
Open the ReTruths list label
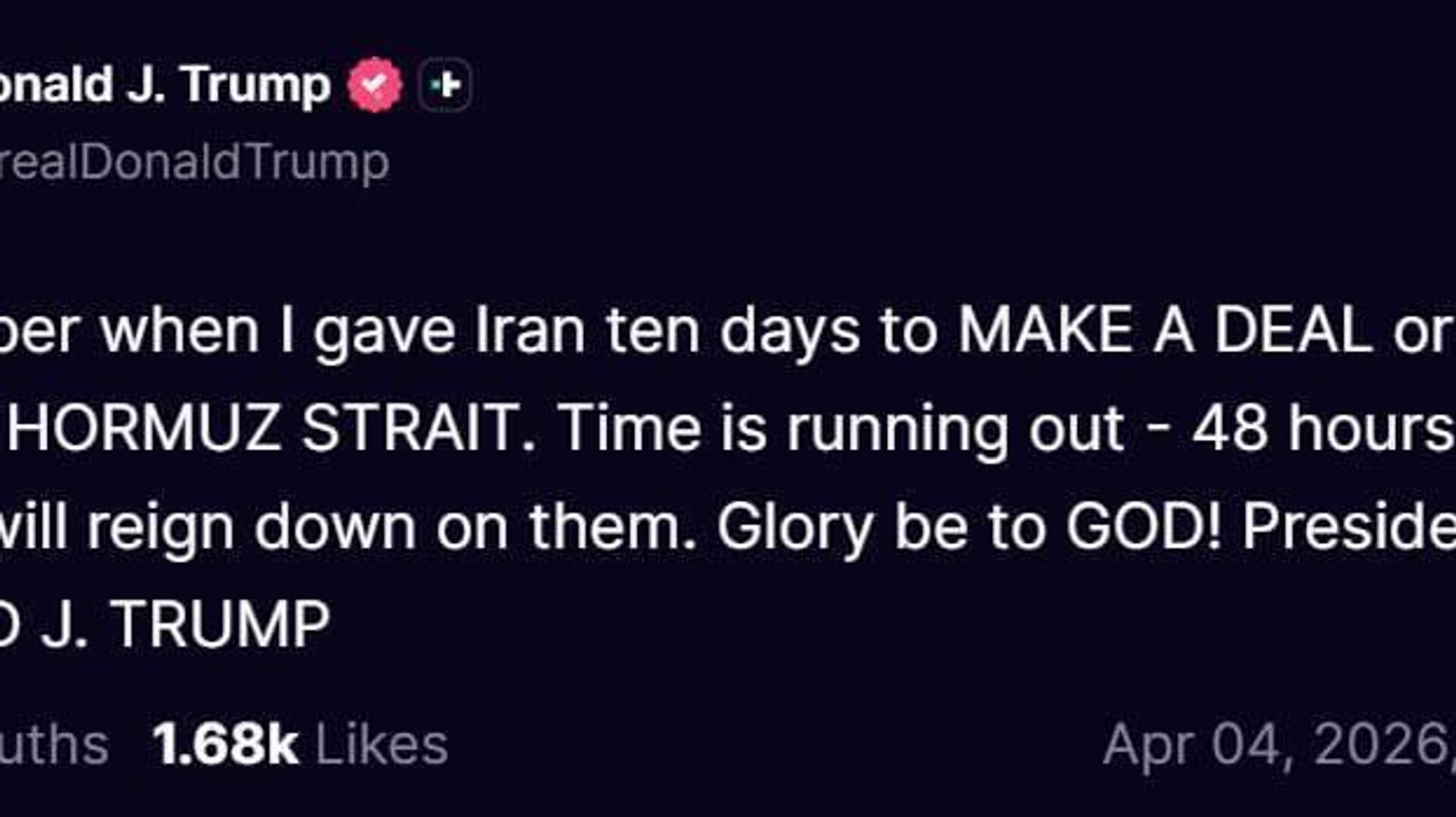(53, 744)
